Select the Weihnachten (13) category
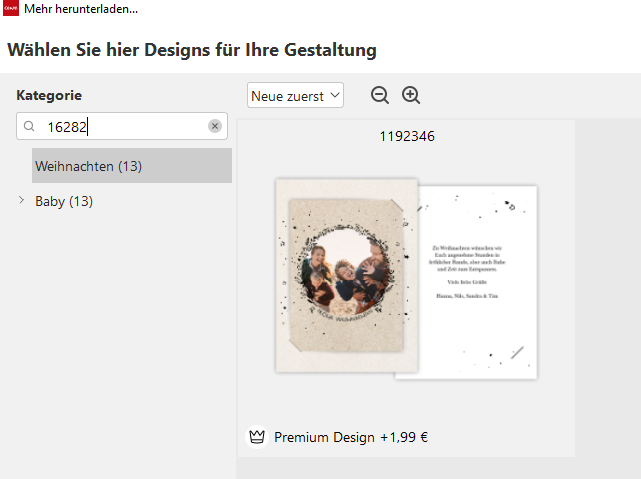Viewport: 641px width, 479px height. pos(88,166)
